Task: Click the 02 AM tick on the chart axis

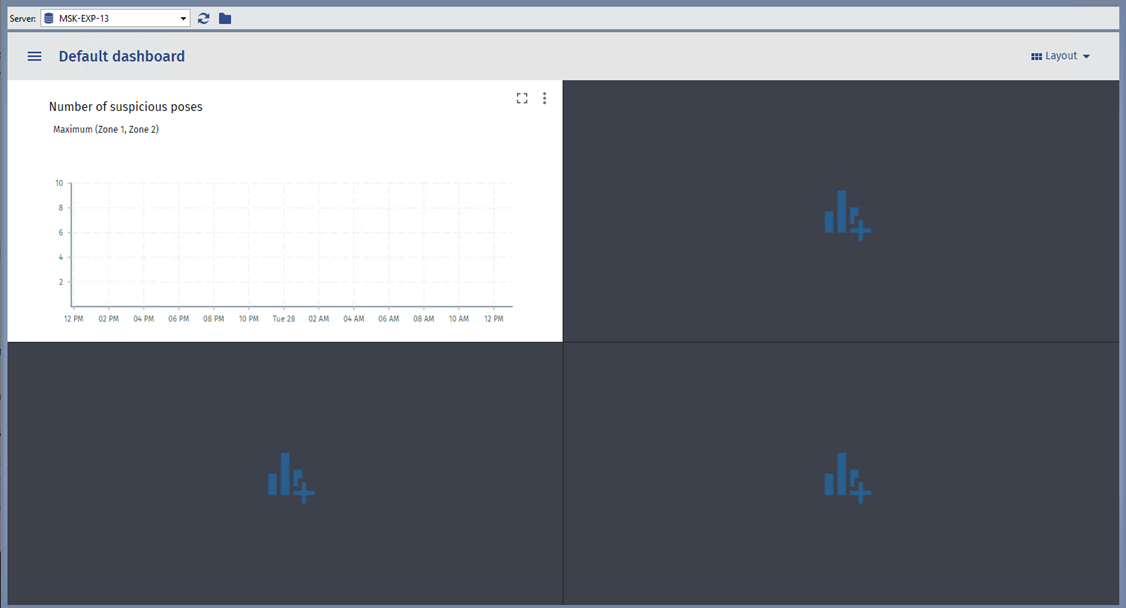Action: point(319,319)
